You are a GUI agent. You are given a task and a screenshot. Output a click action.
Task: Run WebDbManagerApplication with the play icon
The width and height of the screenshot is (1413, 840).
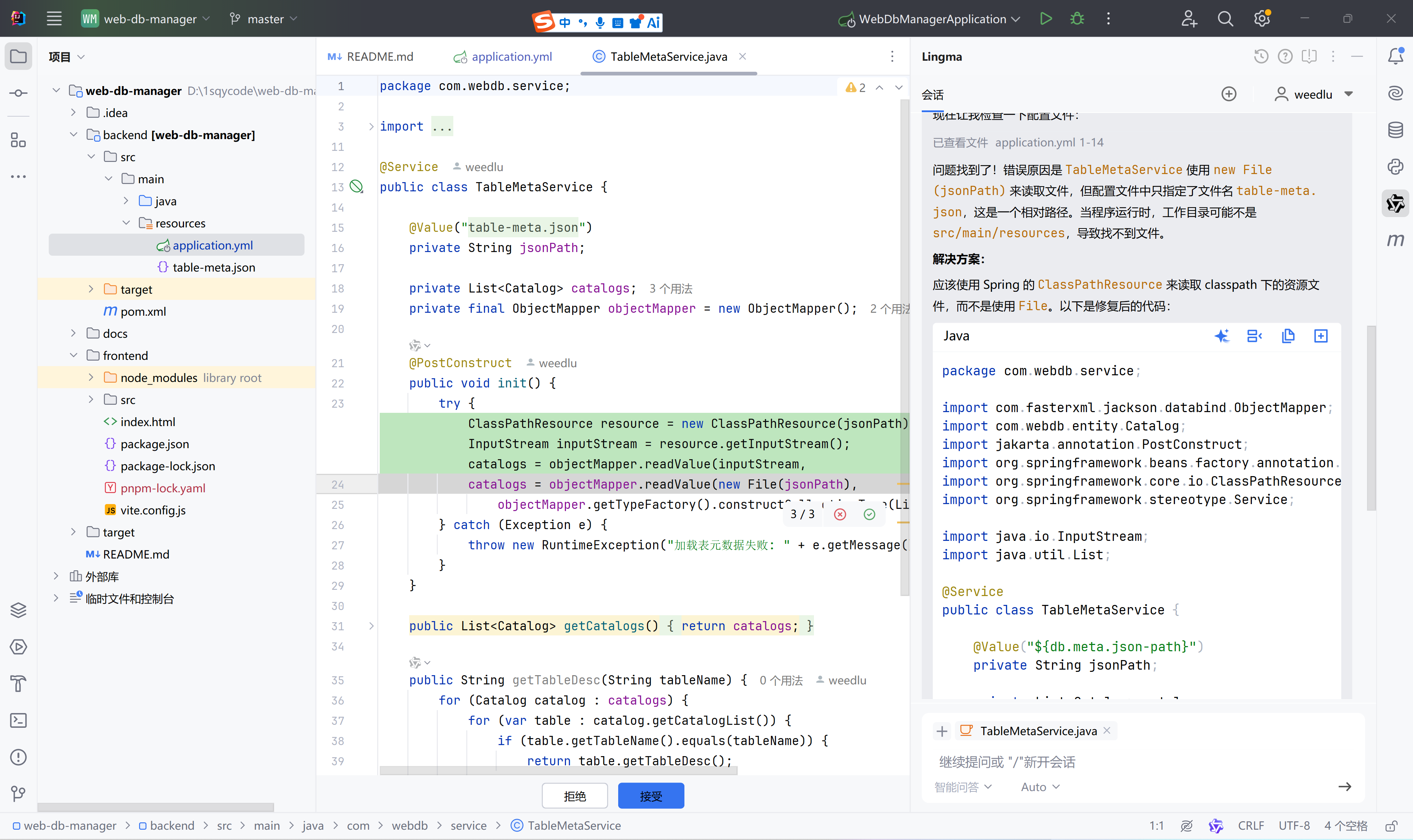(1046, 19)
